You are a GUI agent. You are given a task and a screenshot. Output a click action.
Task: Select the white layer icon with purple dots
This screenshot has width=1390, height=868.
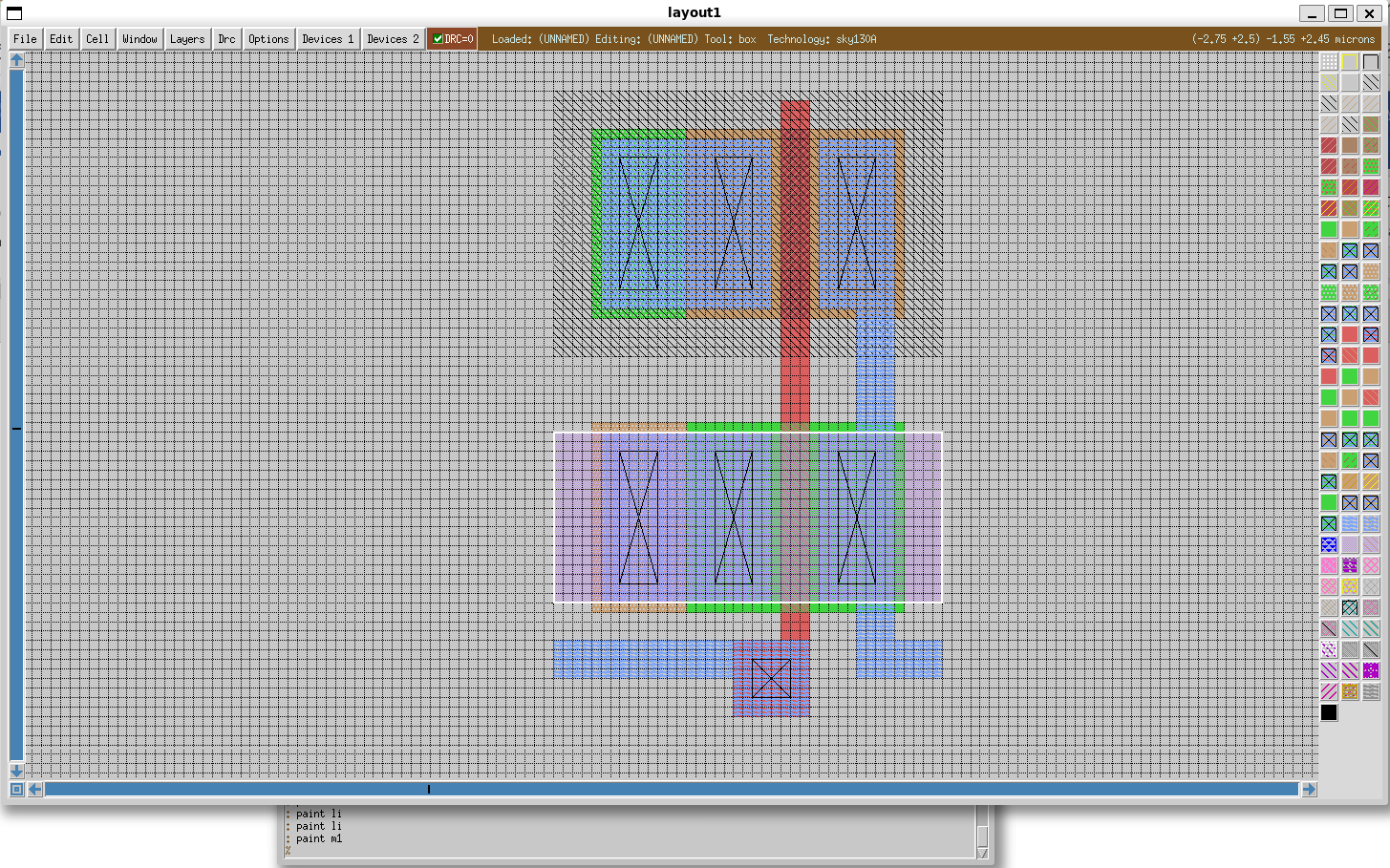[1329, 649]
